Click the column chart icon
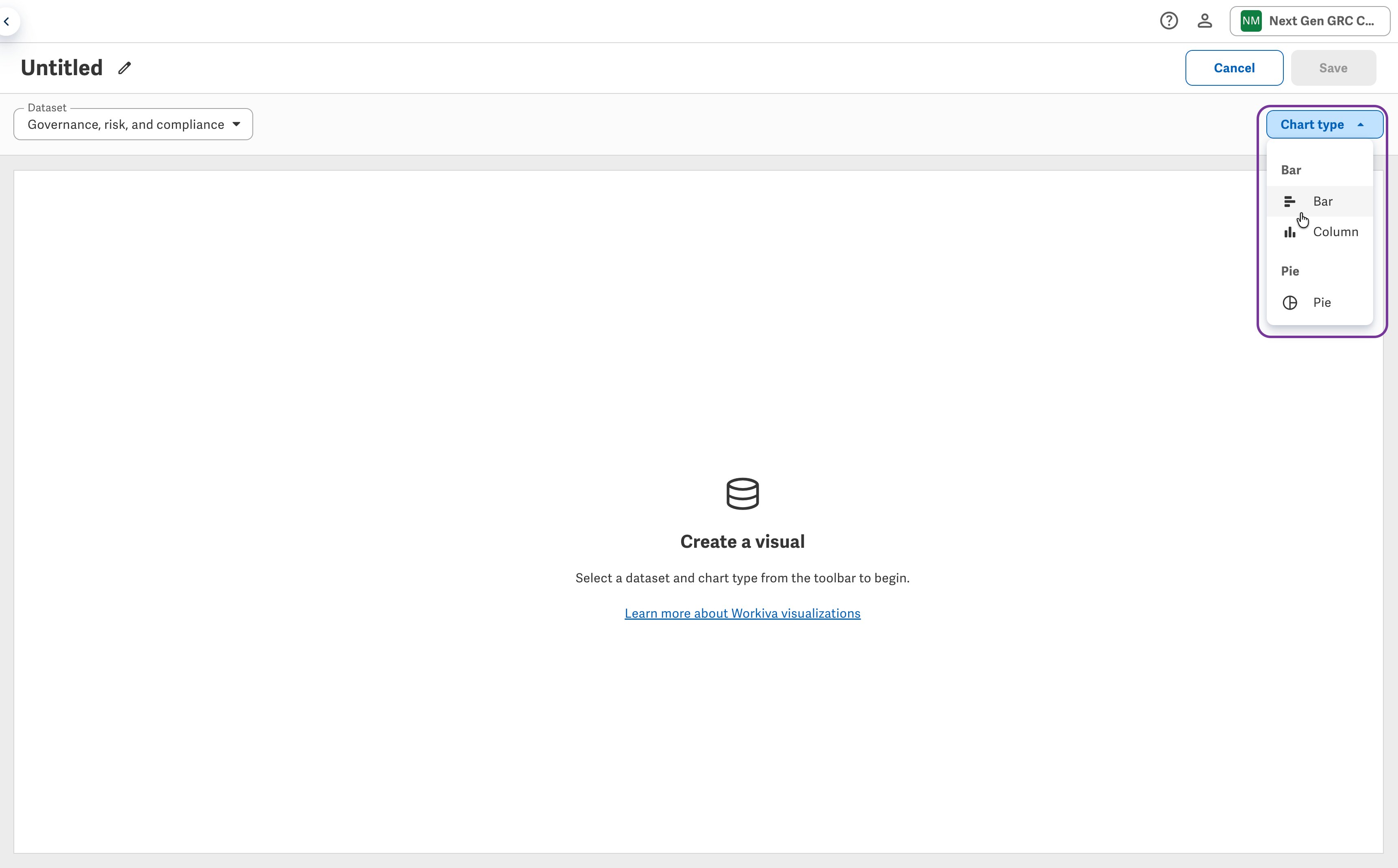 coord(1289,232)
